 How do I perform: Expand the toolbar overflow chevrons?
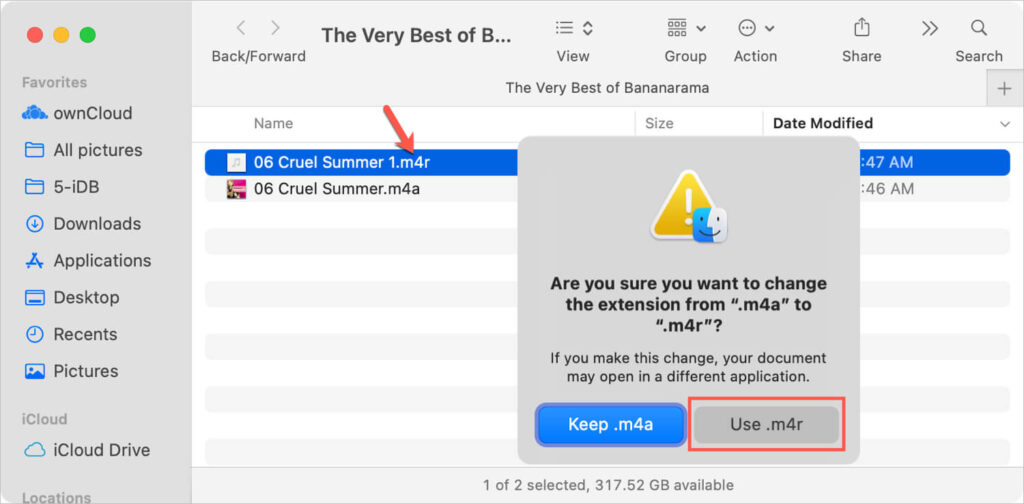930,28
